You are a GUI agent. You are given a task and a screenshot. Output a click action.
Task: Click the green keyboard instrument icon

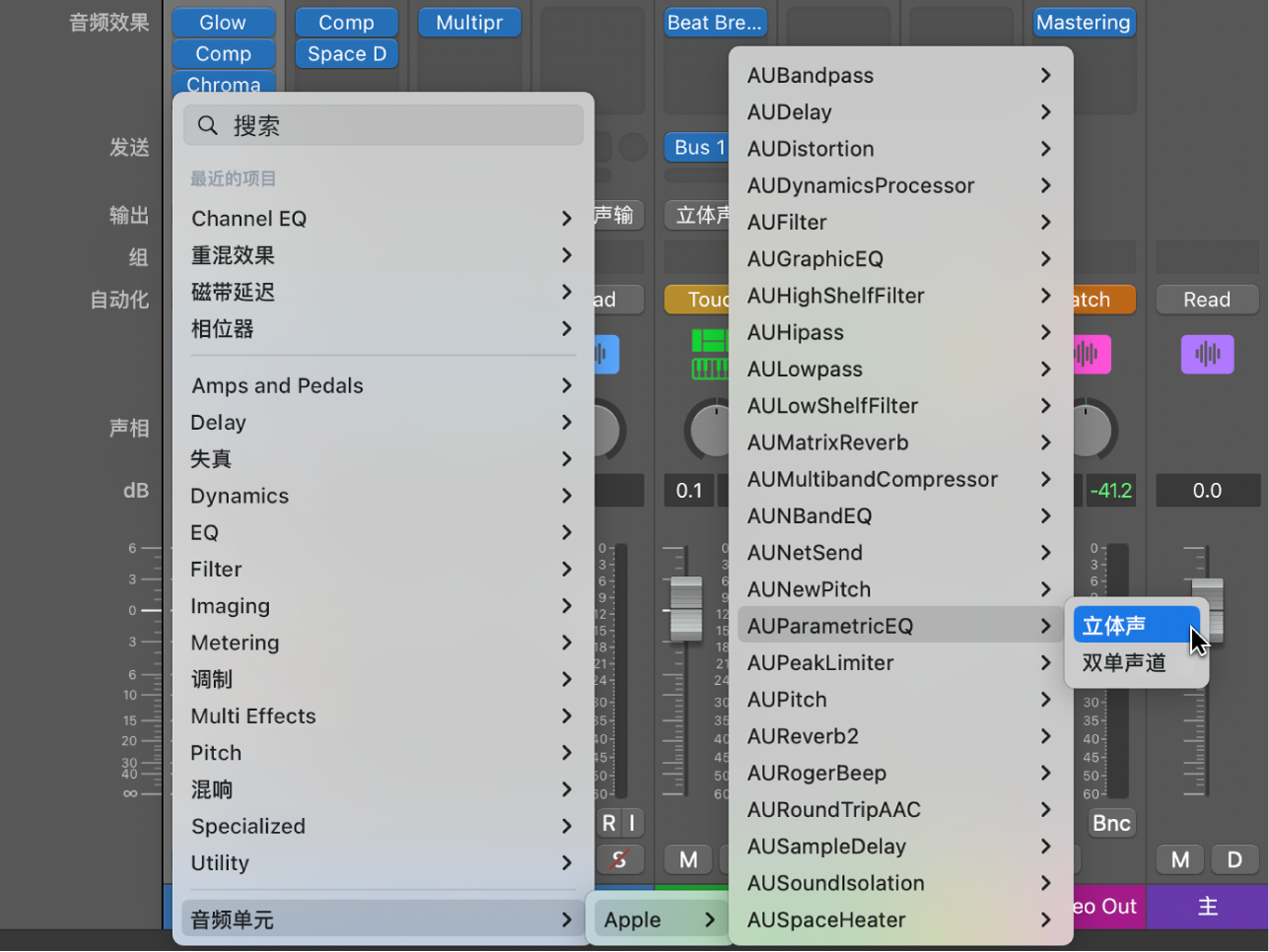[710, 355]
